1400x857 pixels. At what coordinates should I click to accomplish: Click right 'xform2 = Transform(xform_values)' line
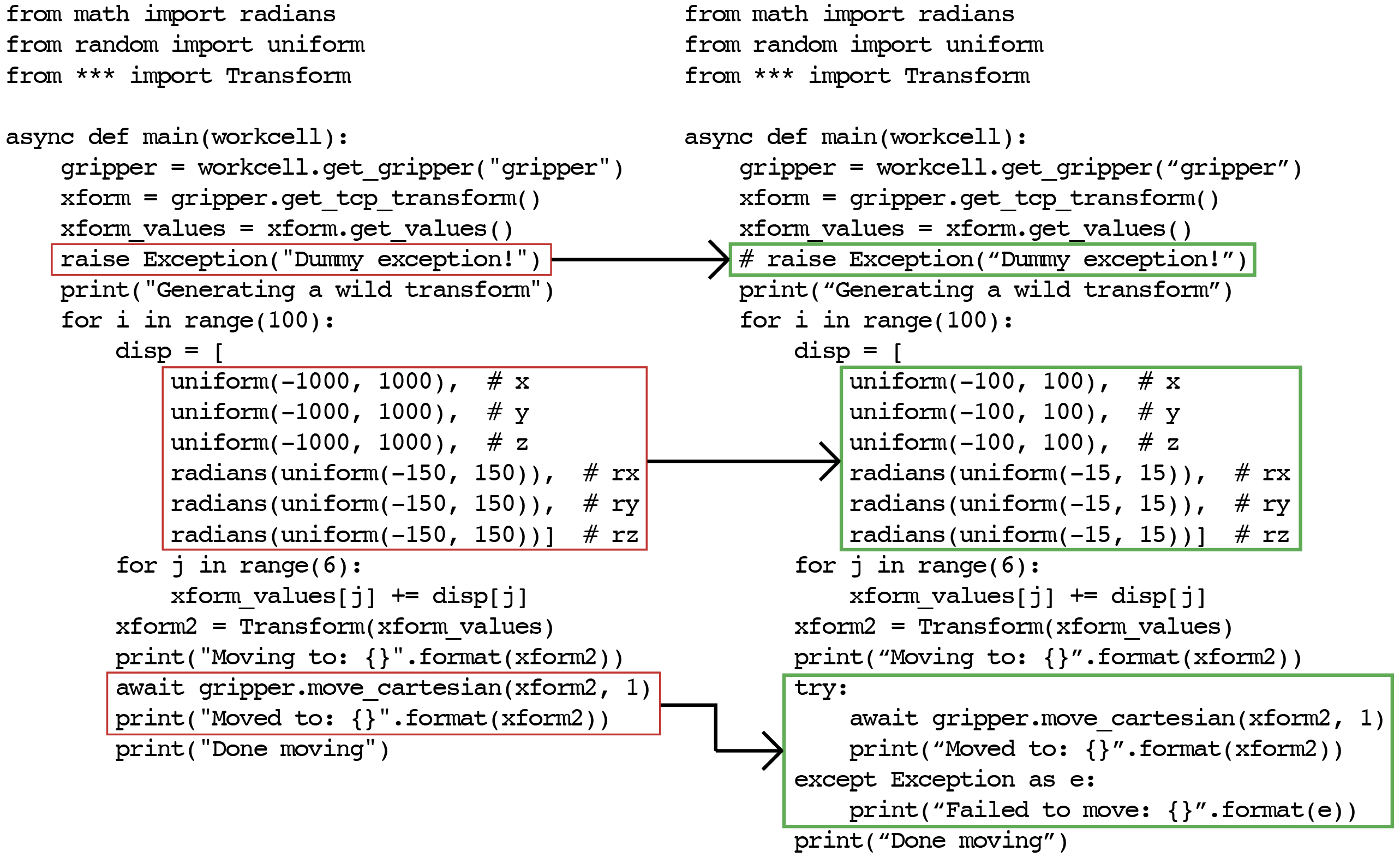pyautogui.click(x=1013, y=627)
